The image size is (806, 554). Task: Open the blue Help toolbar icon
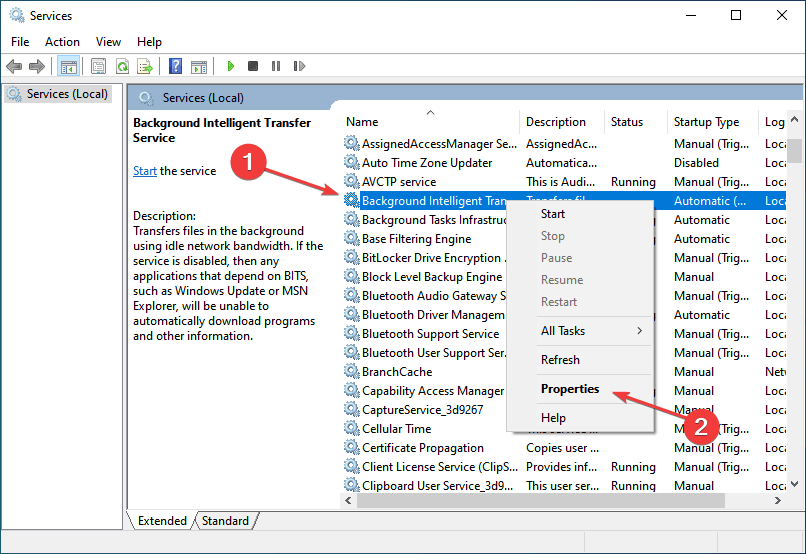pyautogui.click(x=175, y=66)
